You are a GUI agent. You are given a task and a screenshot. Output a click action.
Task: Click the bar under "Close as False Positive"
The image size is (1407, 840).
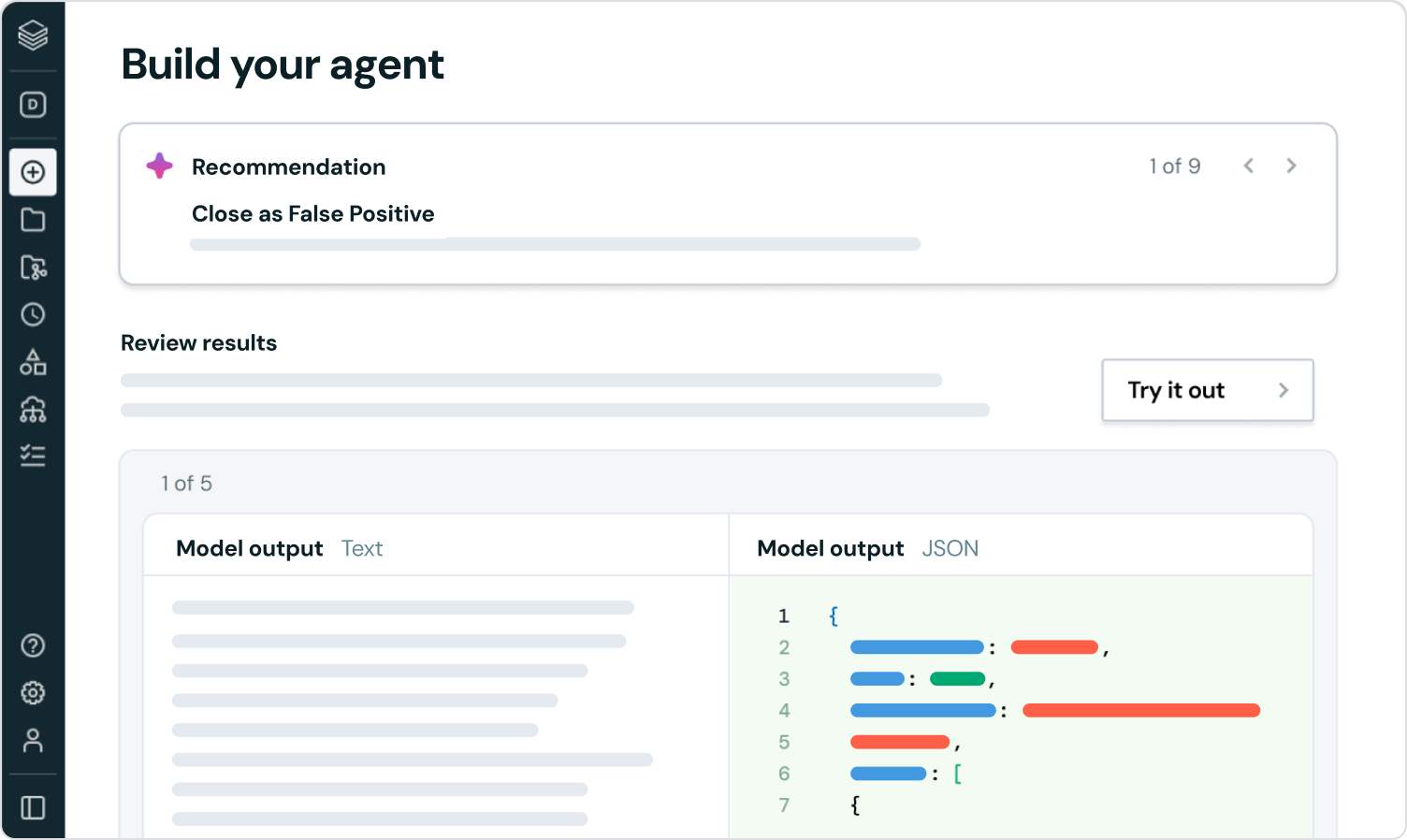[555, 244]
